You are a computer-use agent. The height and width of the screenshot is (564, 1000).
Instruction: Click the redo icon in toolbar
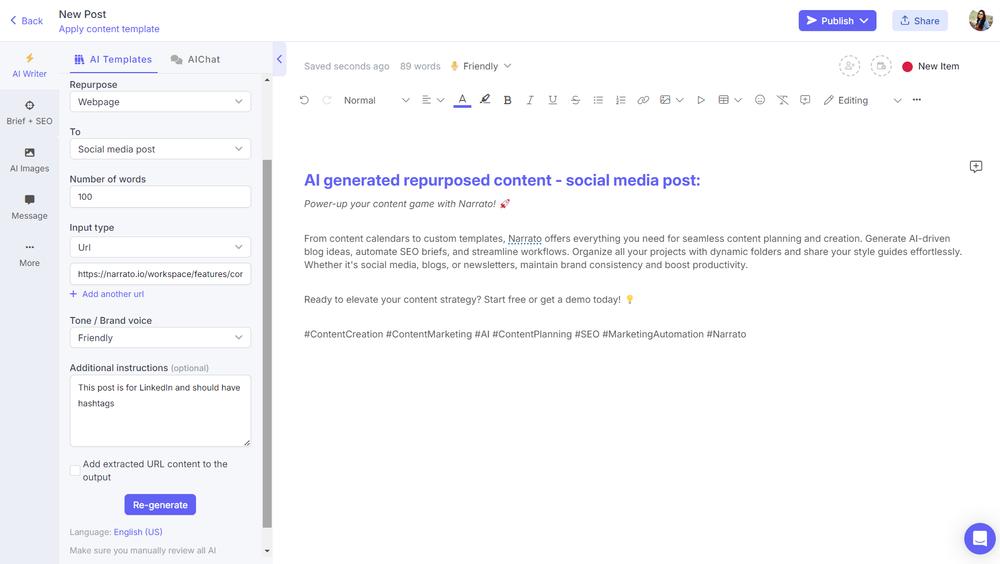[327, 100]
